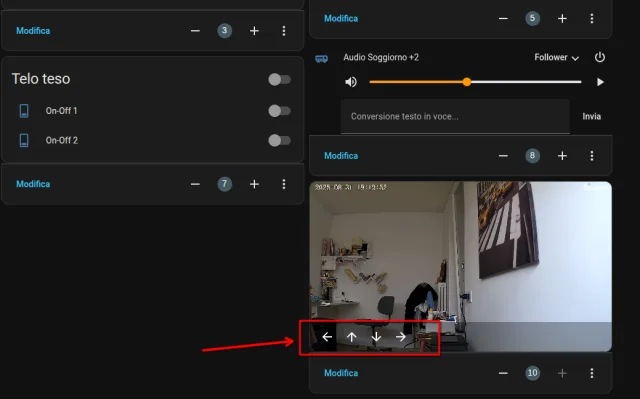This screenshot has width=640, height=399.
Task: Play media on Audio Soggiorno
Action: [600, 82]
